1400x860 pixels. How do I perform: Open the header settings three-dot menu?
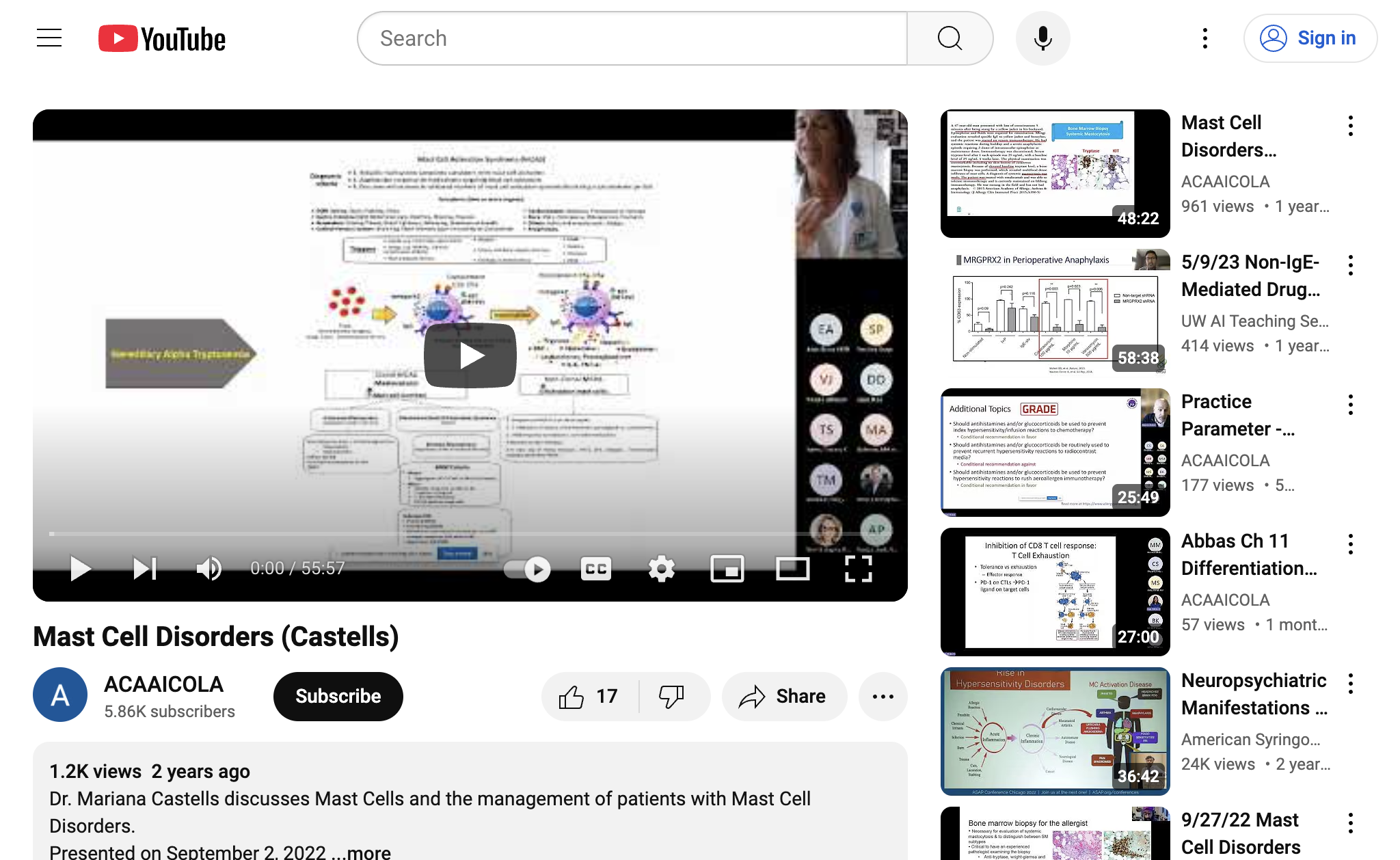pyautogui.click(x=1205, y=38)
